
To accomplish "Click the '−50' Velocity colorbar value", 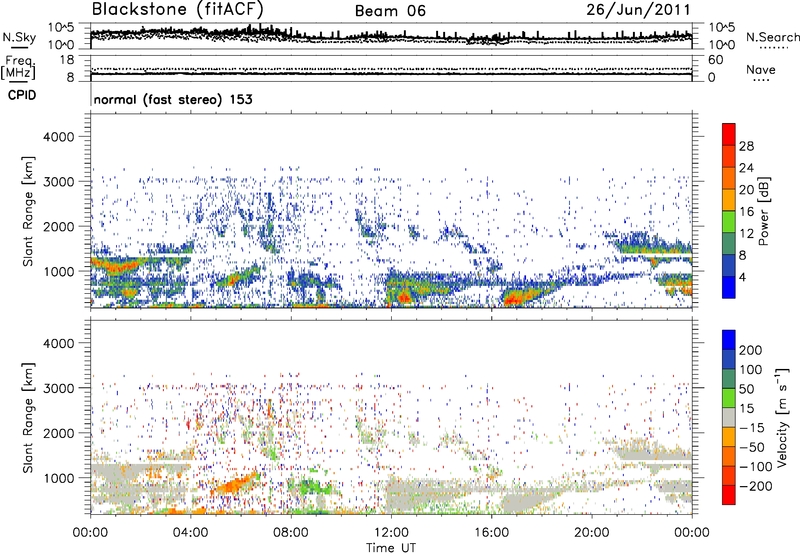I will 752,447.
